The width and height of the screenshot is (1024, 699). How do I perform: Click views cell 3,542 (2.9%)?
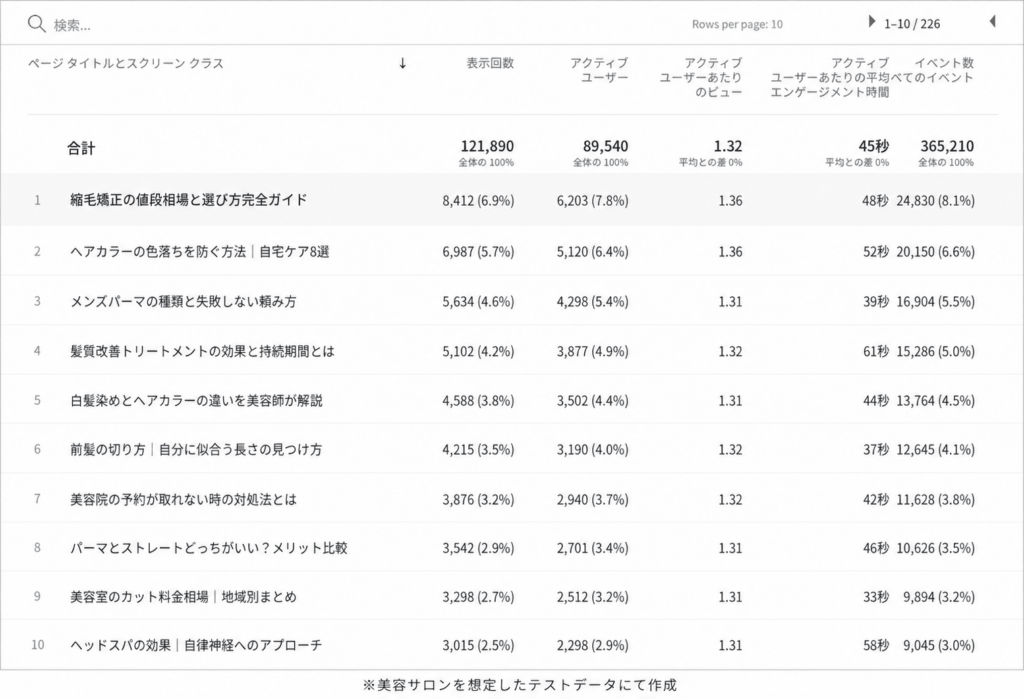[478, 548]
